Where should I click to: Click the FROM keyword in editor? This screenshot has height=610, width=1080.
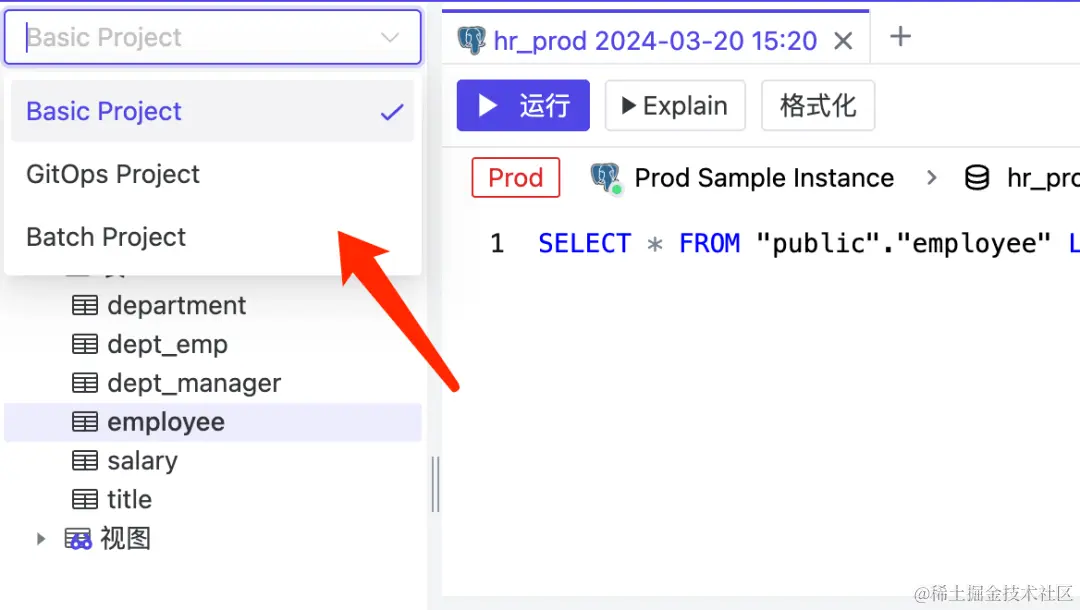tap(709, 243)
